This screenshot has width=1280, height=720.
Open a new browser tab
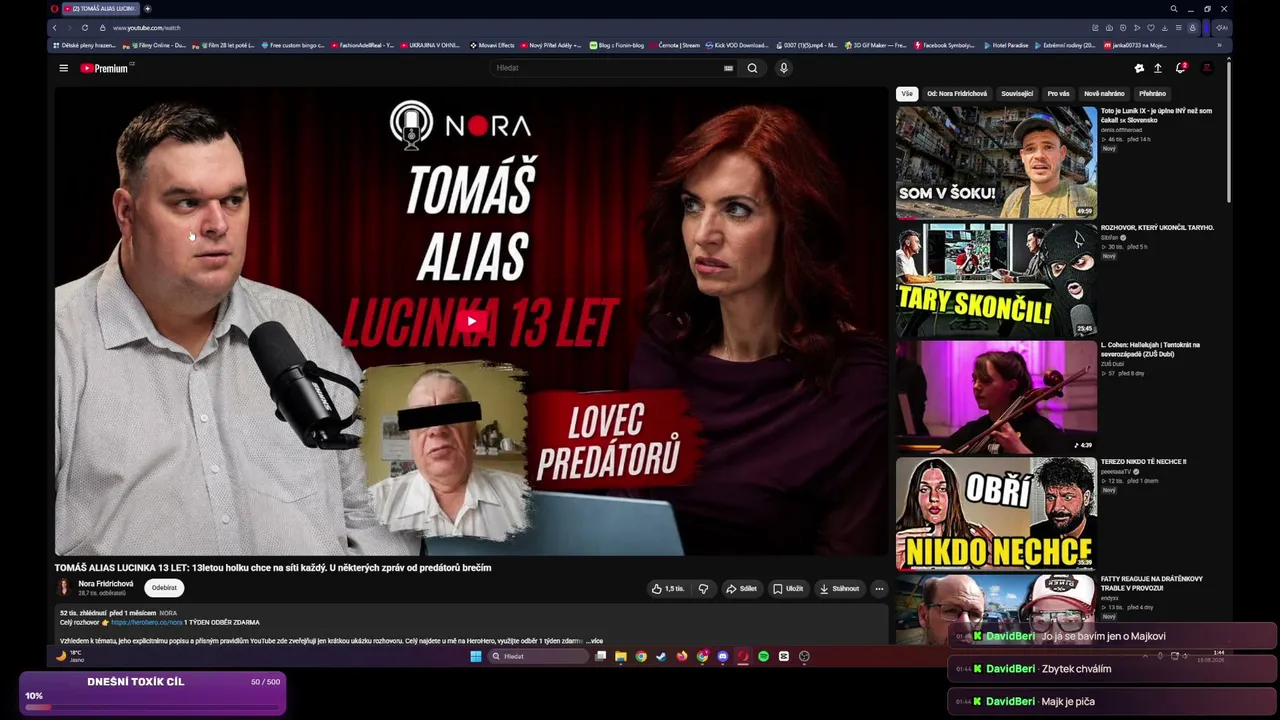point(148,8)
